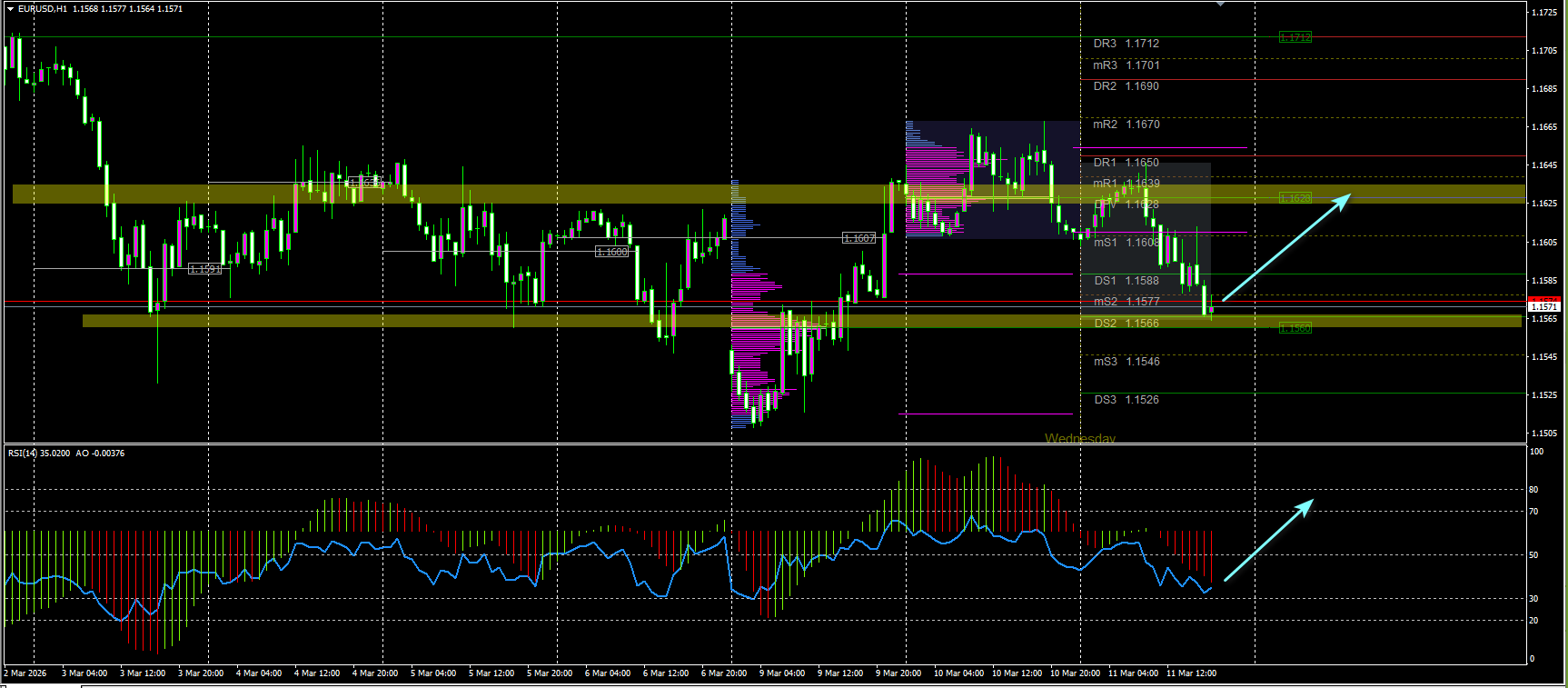1568x688 pixels.
Task: Select the boxed 1.1600 level label
Action: [611, 252]
